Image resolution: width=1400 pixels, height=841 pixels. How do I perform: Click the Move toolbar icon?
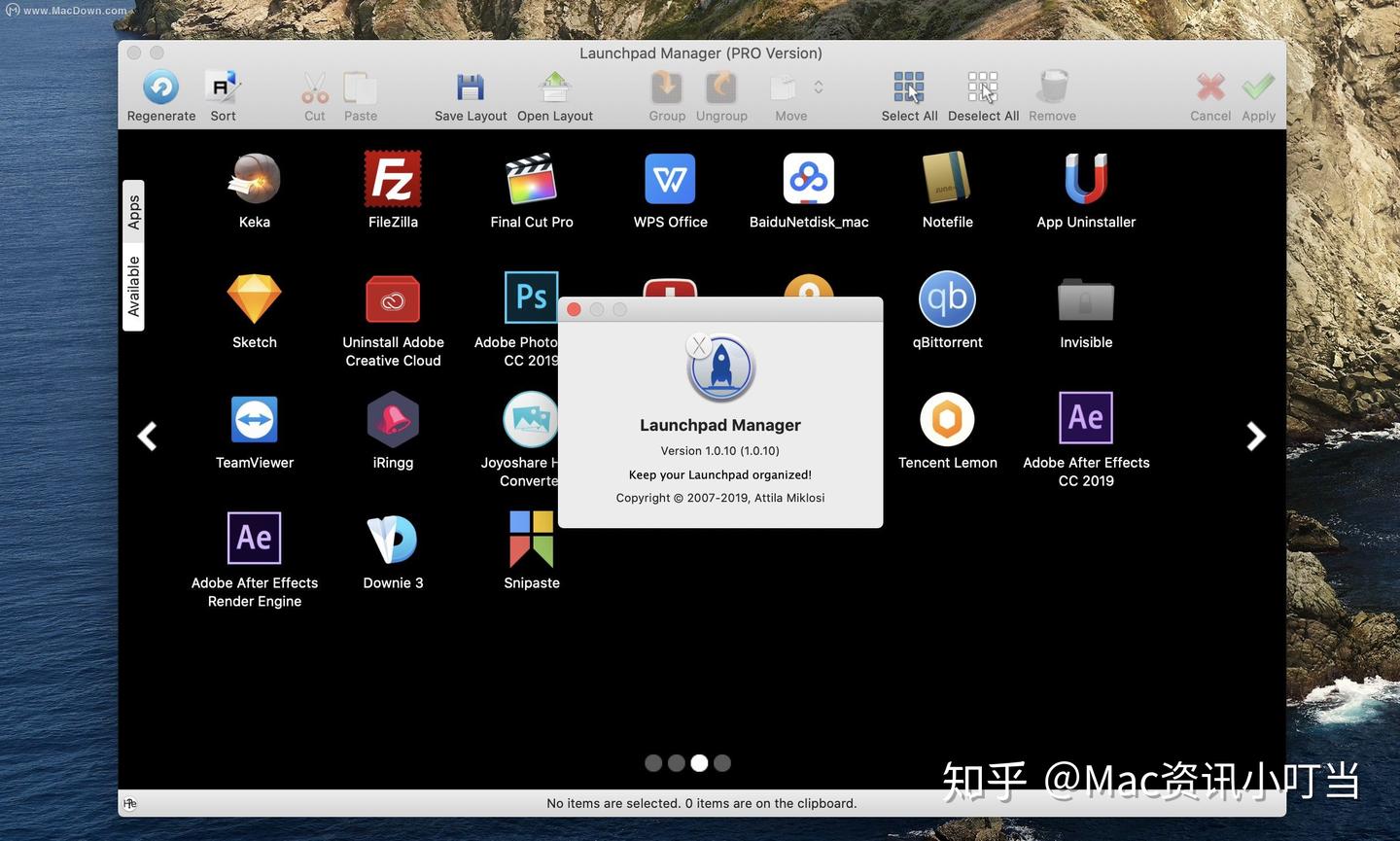coord(784,88)
